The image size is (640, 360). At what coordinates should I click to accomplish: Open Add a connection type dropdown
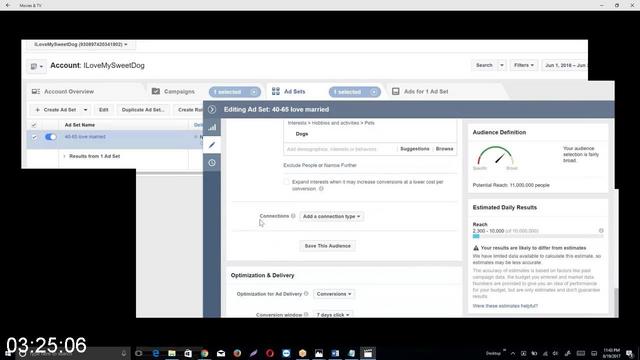click(331, 216)
